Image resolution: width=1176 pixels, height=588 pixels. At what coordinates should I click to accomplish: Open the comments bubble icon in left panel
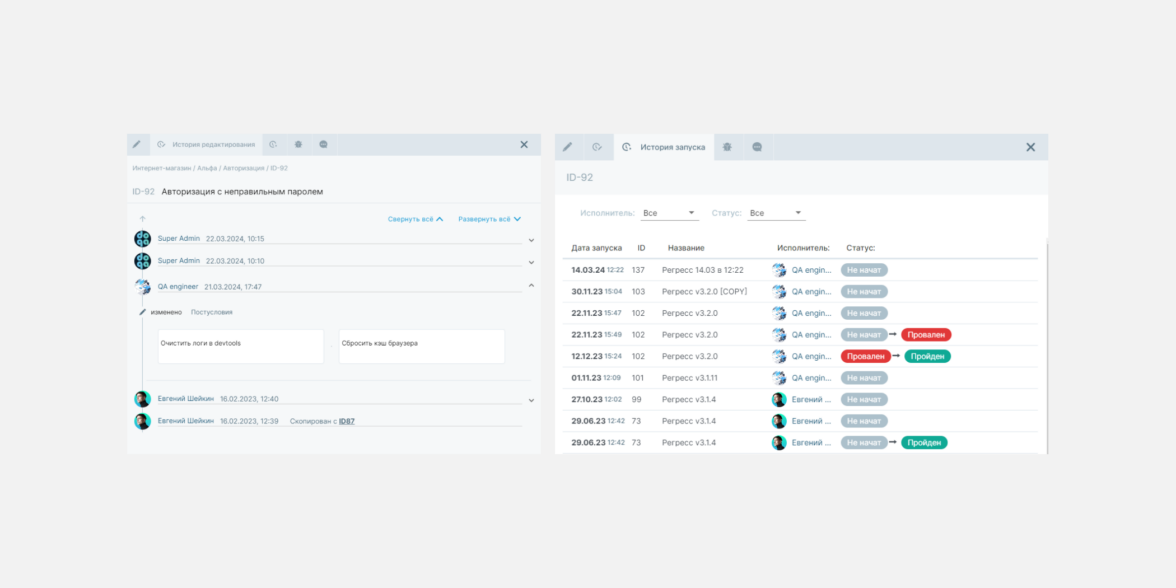click(323, 145)
